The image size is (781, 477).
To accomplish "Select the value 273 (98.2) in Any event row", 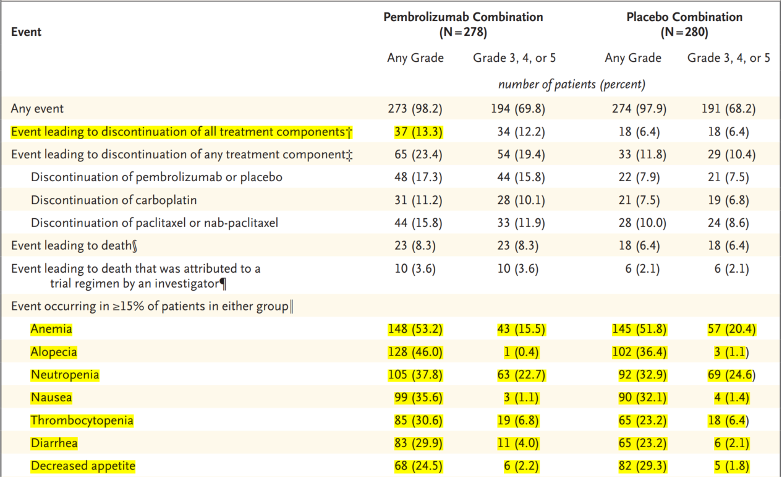I will pos(414,108).
